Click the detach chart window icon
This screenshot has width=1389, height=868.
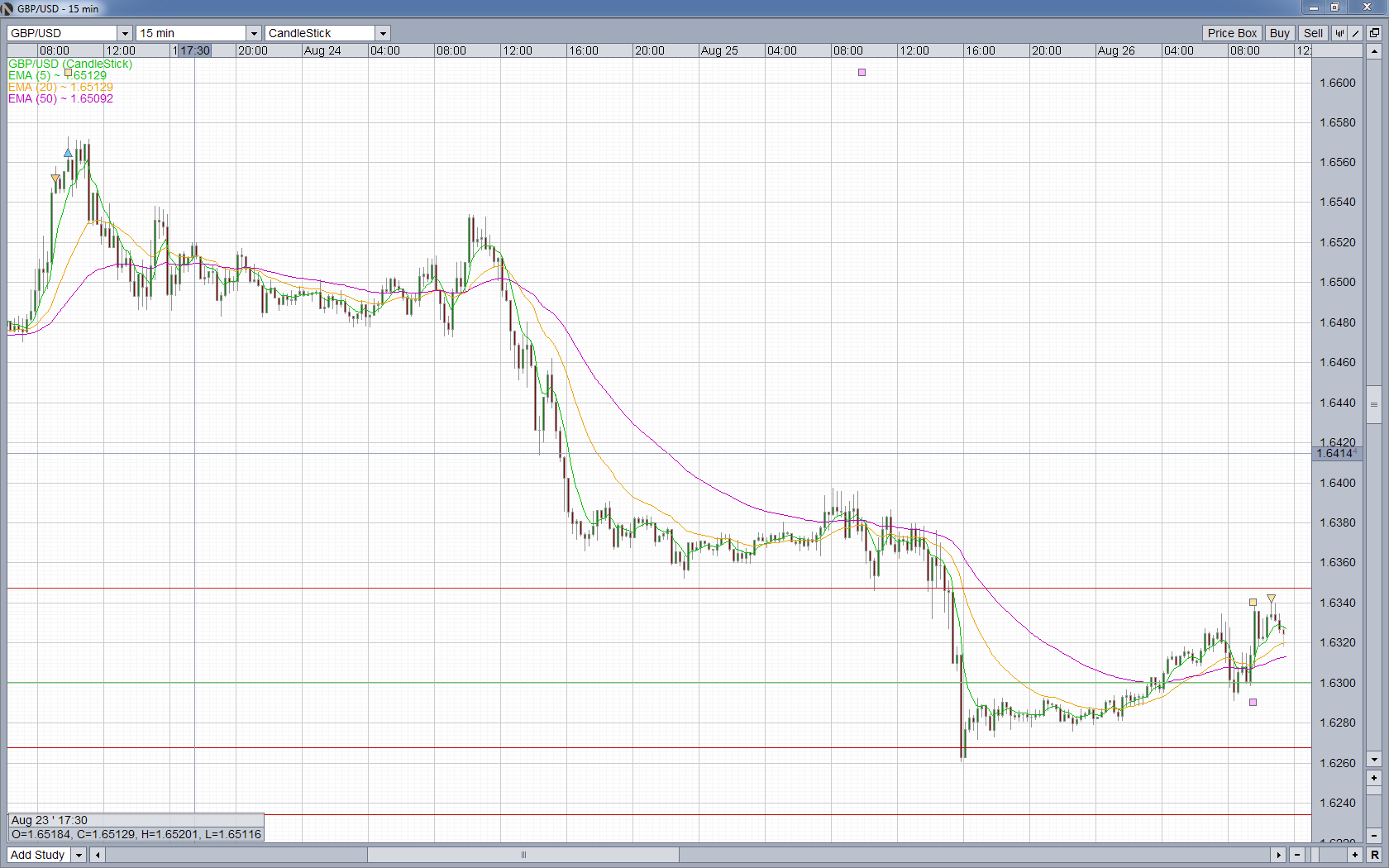pos(1374,33)
